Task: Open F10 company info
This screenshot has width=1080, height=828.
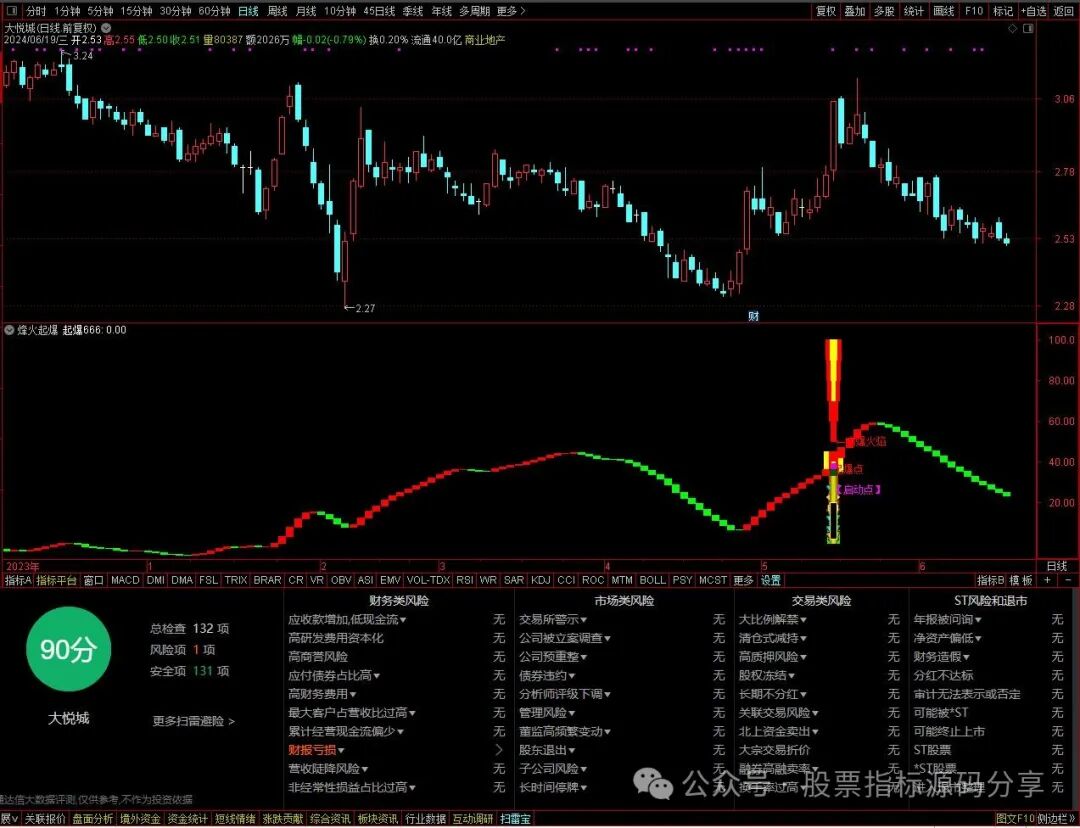Action: pyautogui.click(x=974, y=11)
